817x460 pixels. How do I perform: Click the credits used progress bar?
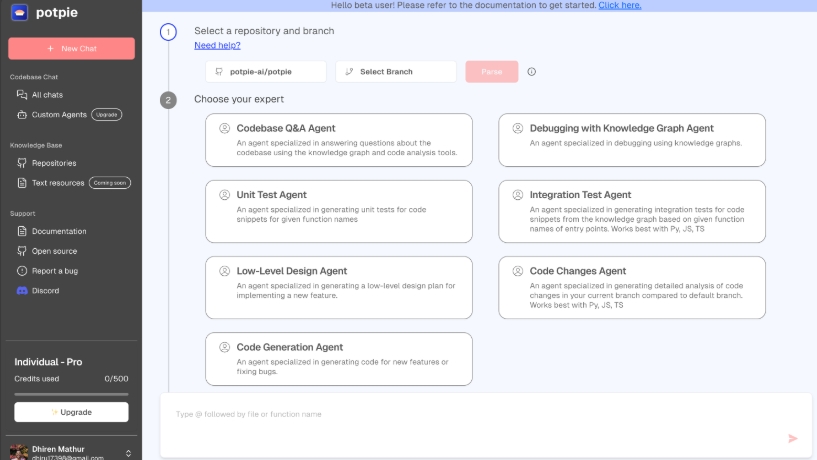[71, 393]
